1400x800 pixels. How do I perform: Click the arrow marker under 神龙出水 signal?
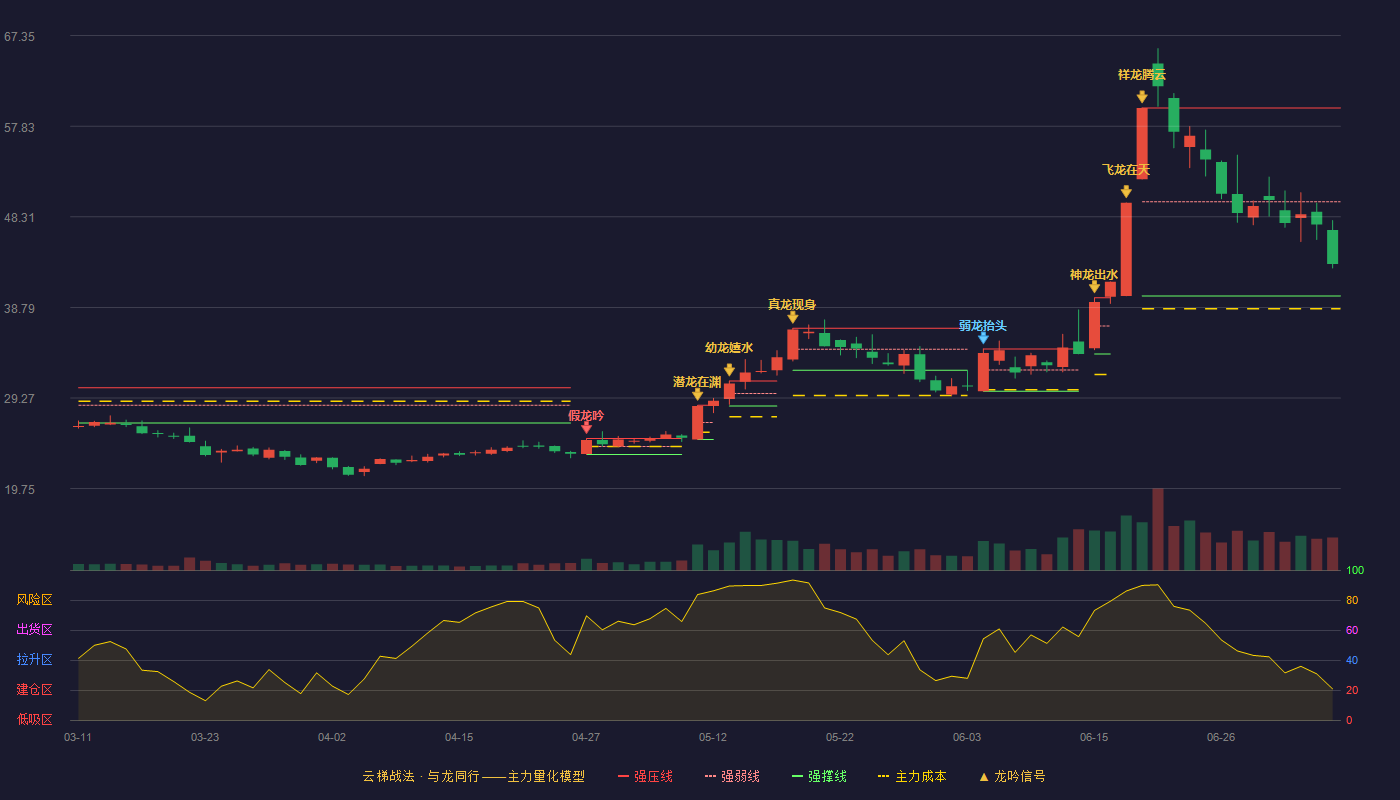(x=1094, y=287)
